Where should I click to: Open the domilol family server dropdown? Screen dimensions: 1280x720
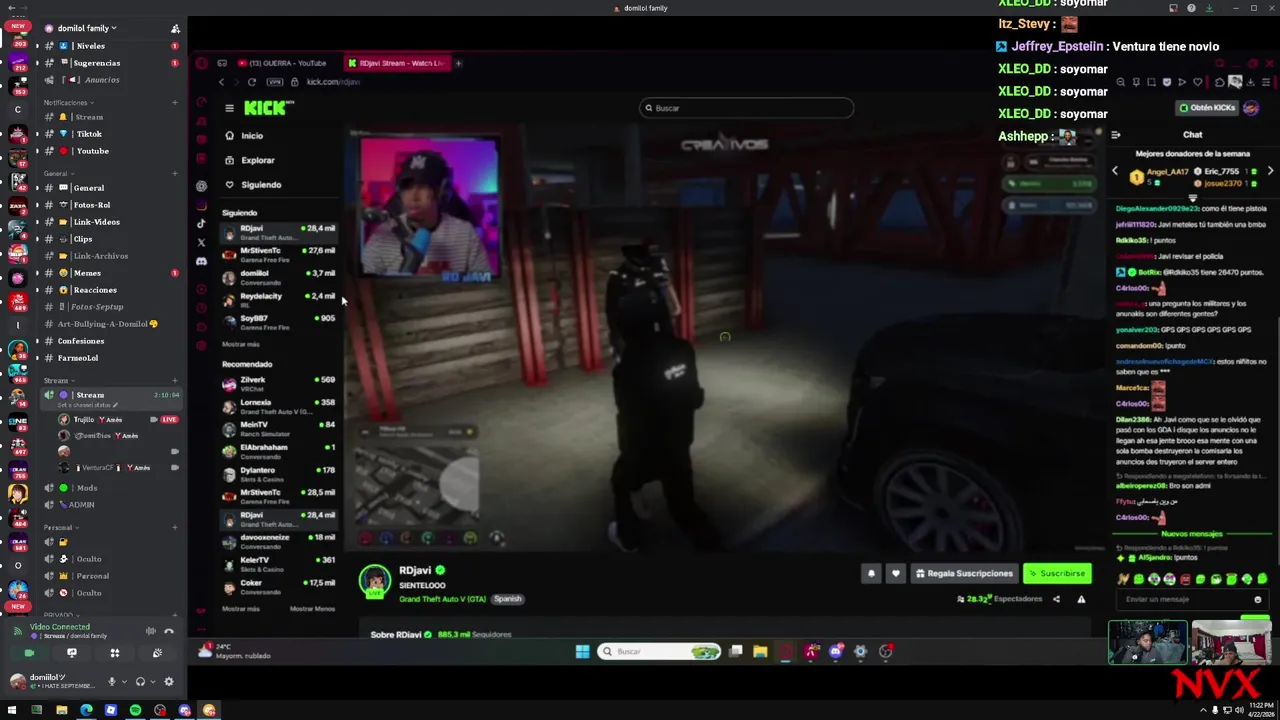(86, 28)
